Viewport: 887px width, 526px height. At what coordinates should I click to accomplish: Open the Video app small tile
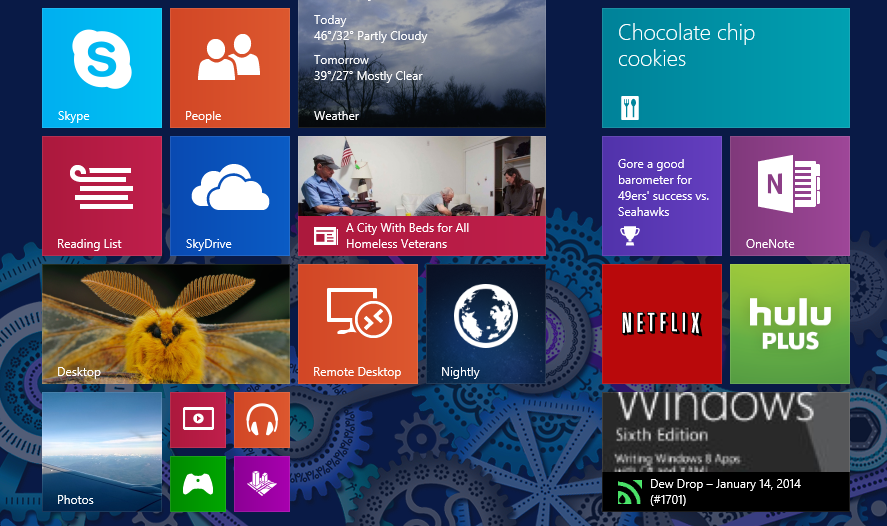point(198,420)
